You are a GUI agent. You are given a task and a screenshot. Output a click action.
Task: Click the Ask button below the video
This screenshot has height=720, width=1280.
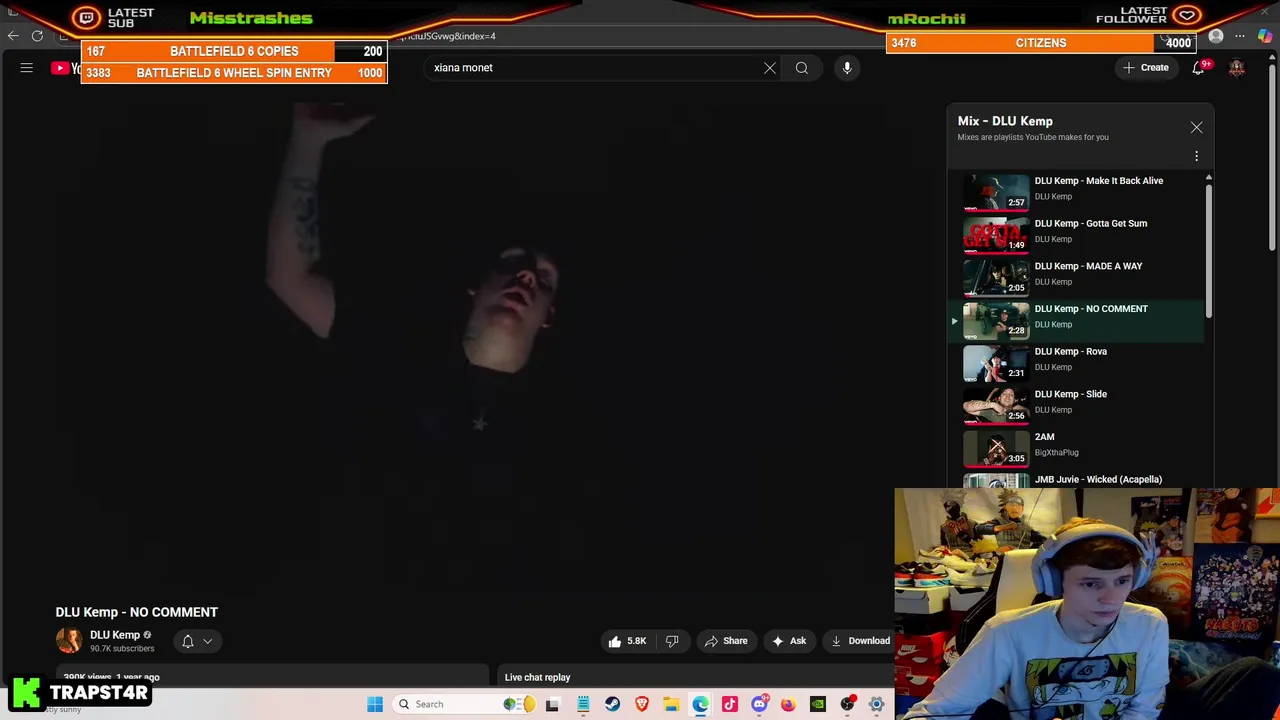pos(788,641)
